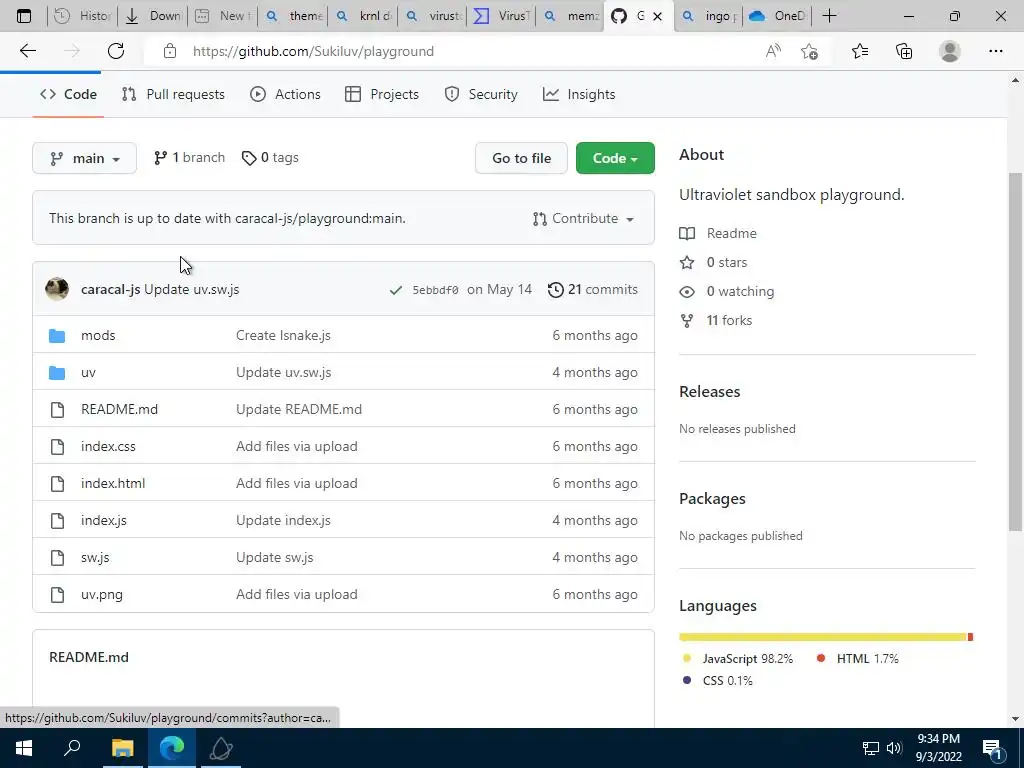Open the browser profile icon

tap(950, 51)
